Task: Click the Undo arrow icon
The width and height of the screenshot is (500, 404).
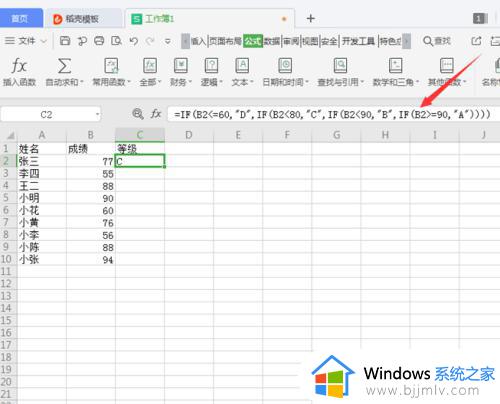Action: tap(133, 41)
